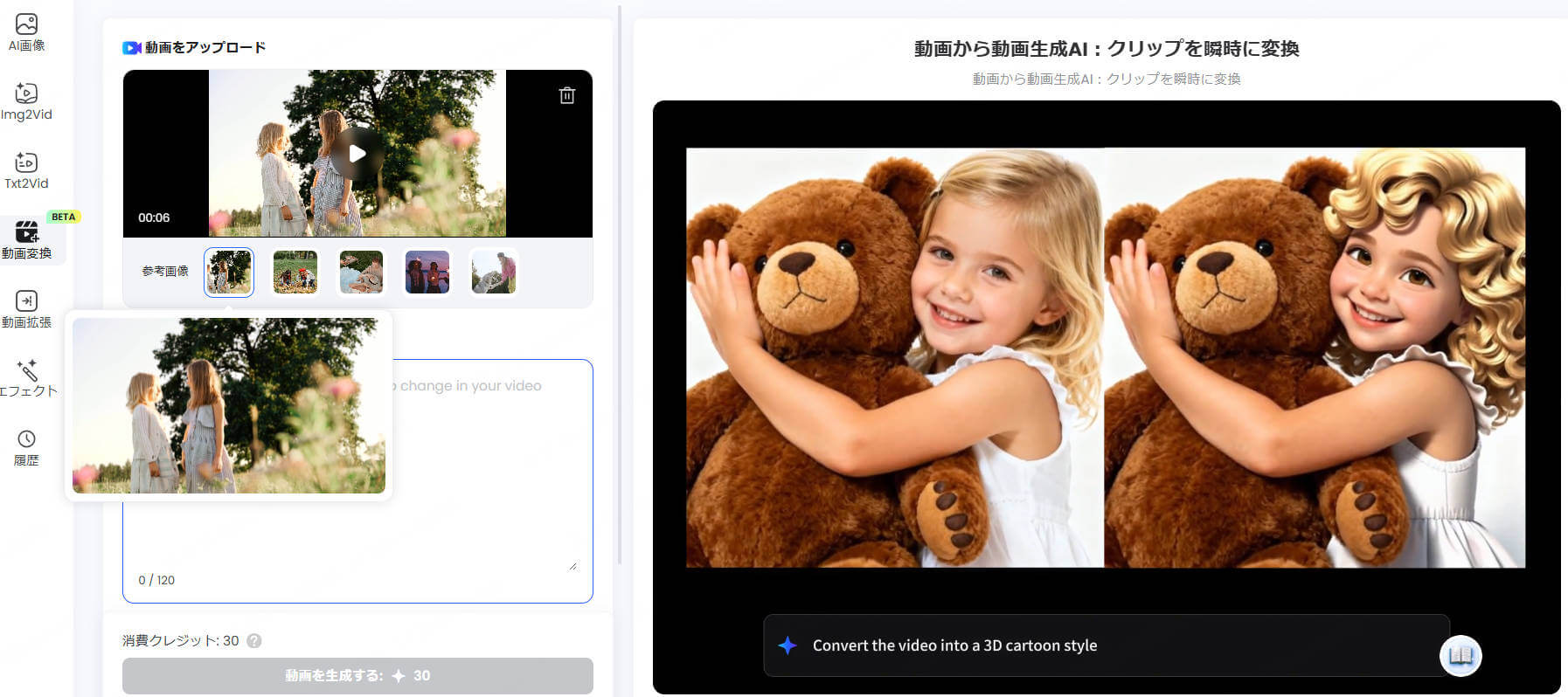Open 履歴 history clock icon
Image resolution: width=1568 pixels, height=697 pixels.
pos(26,447)
